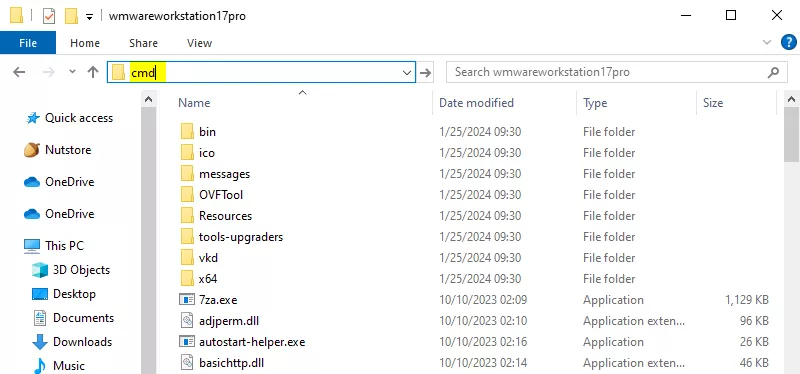The height and width of the screenshot is (374, 800).
Task: Open the Customize Quick Access Toolbar dropdown
Action: tap(89, 17)
